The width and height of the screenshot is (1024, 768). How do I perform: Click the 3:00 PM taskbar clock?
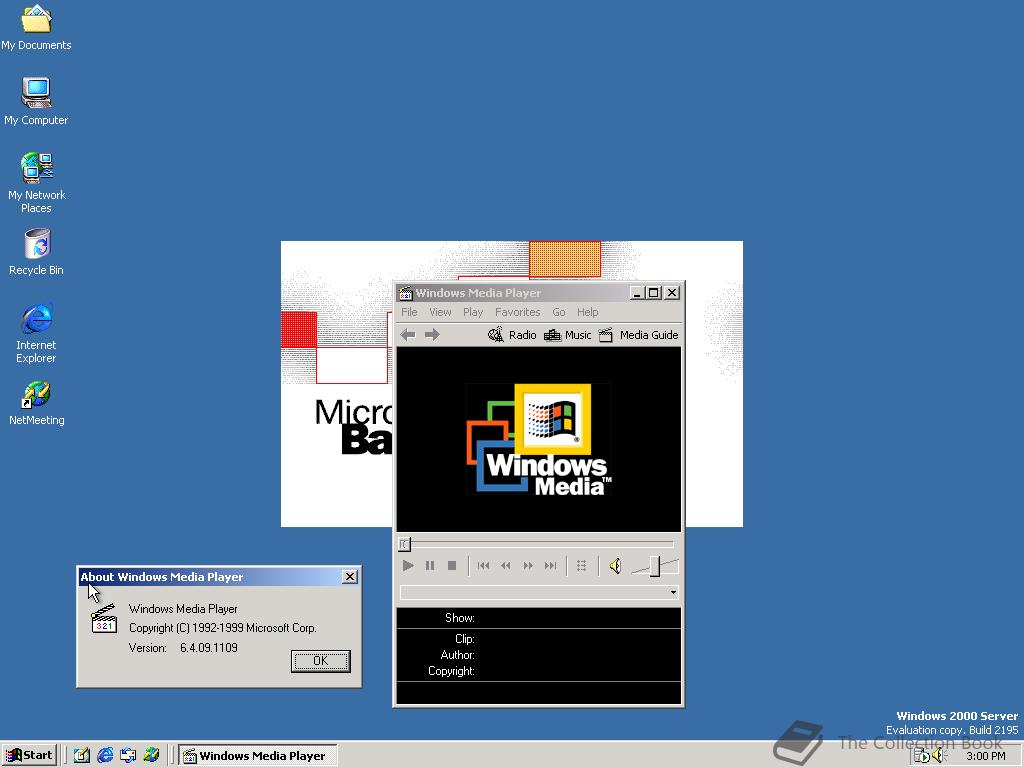coord(985,756)
